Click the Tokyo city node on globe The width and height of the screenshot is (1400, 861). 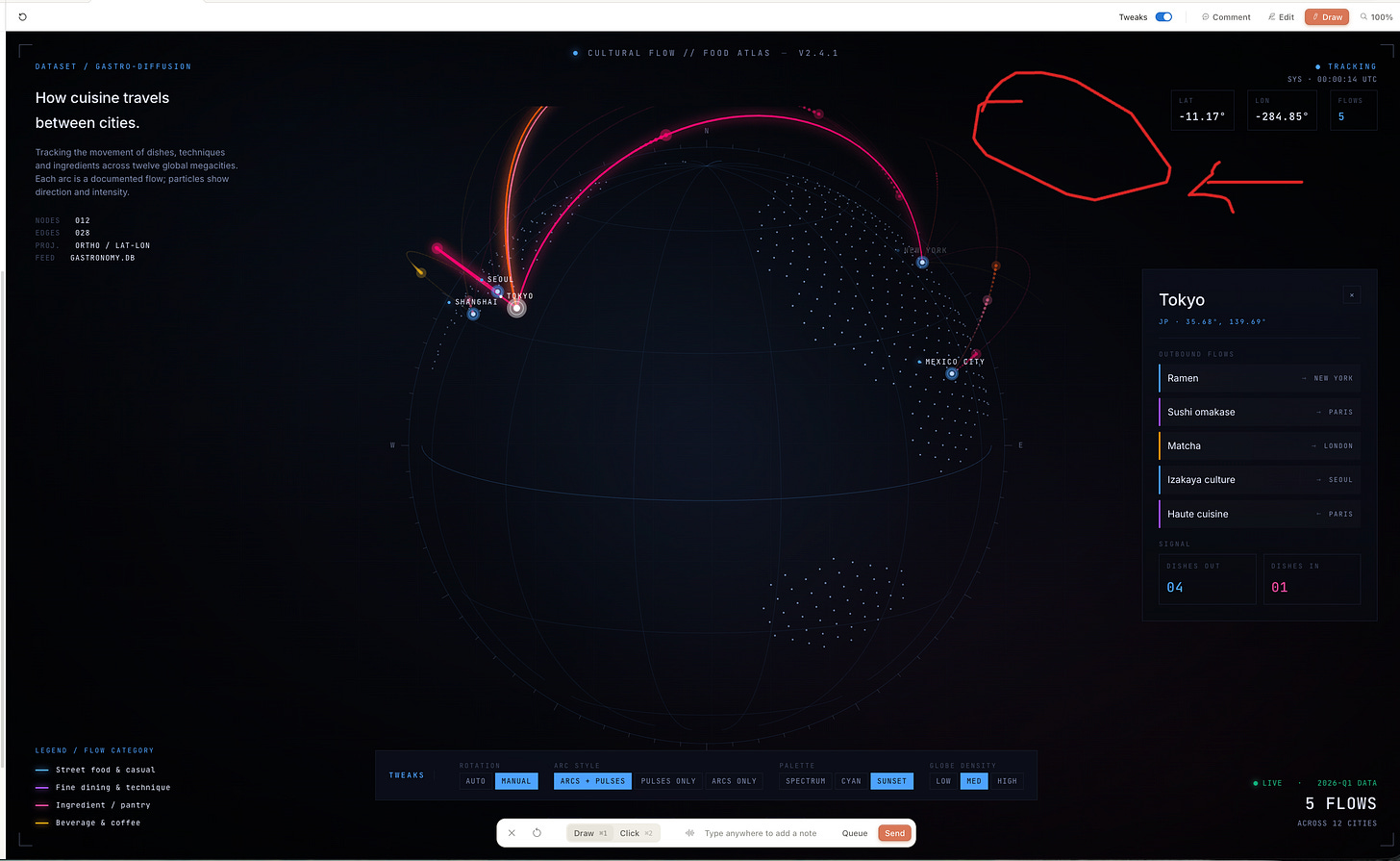coord(516,308)
